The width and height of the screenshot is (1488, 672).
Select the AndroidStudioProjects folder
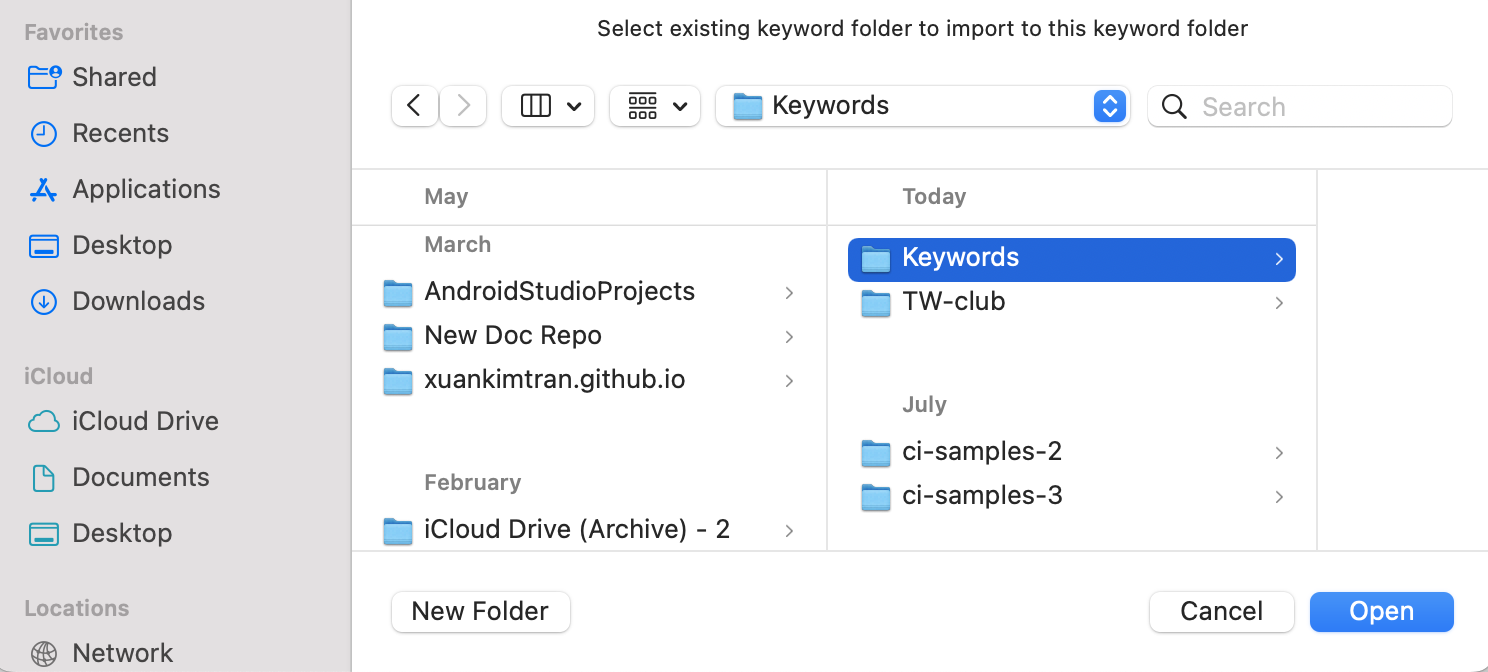tap(559, 291)
